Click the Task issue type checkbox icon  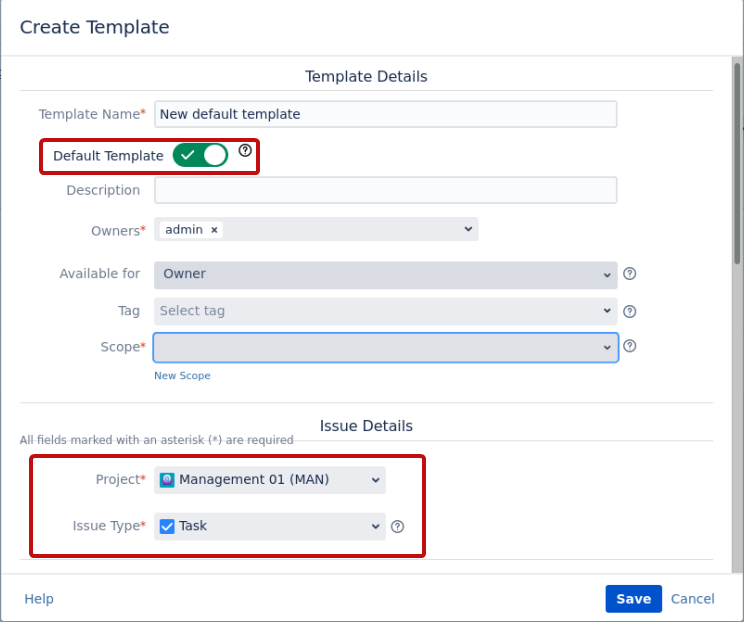click(x=167, y=526)
